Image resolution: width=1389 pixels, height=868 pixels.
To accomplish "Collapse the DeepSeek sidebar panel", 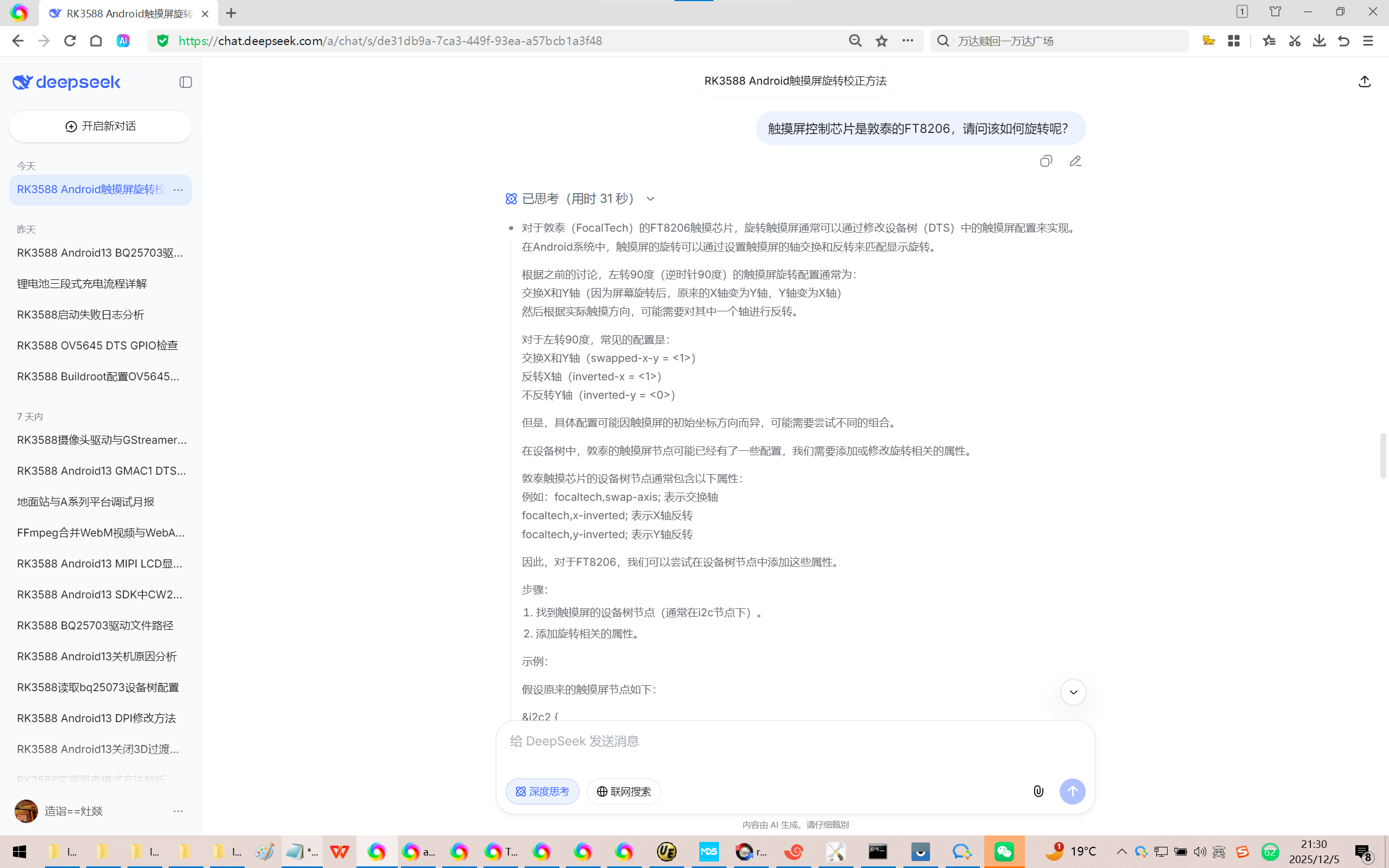I will [186, 82].
